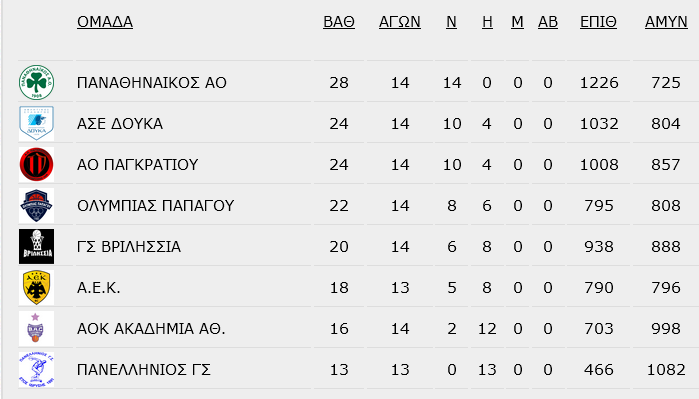Open the ΑΣΕ ΔΟΥΚΑ team crest
Viewport: 699px width, 399px height.
pos(37,123)
